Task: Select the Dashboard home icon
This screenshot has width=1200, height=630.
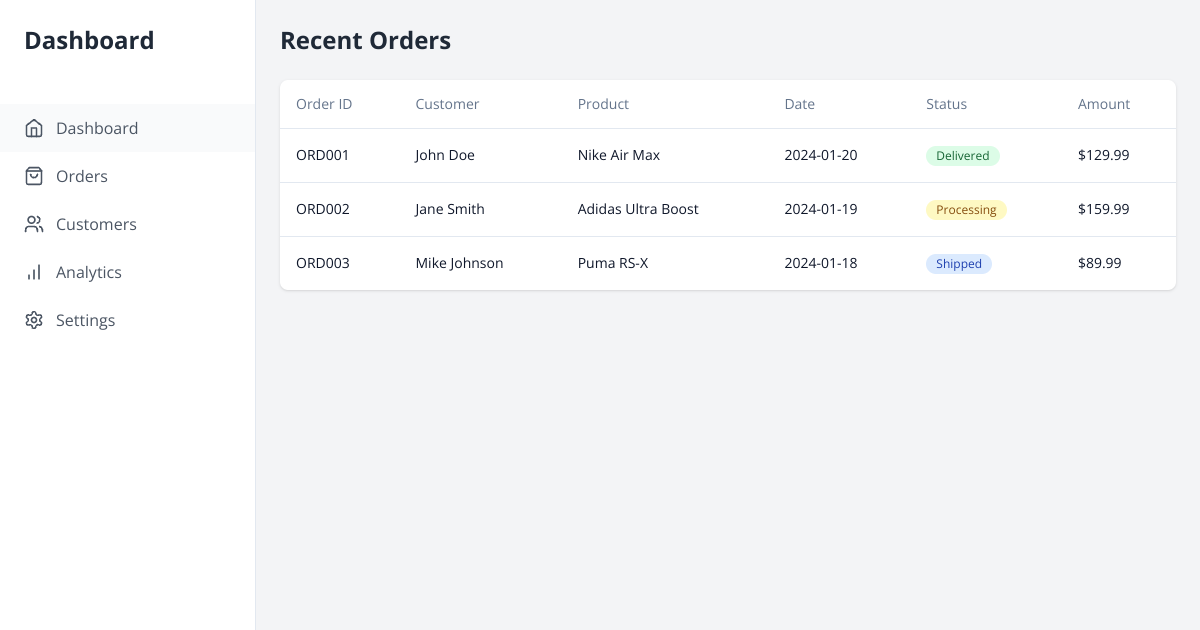Action: click(34, 128)
